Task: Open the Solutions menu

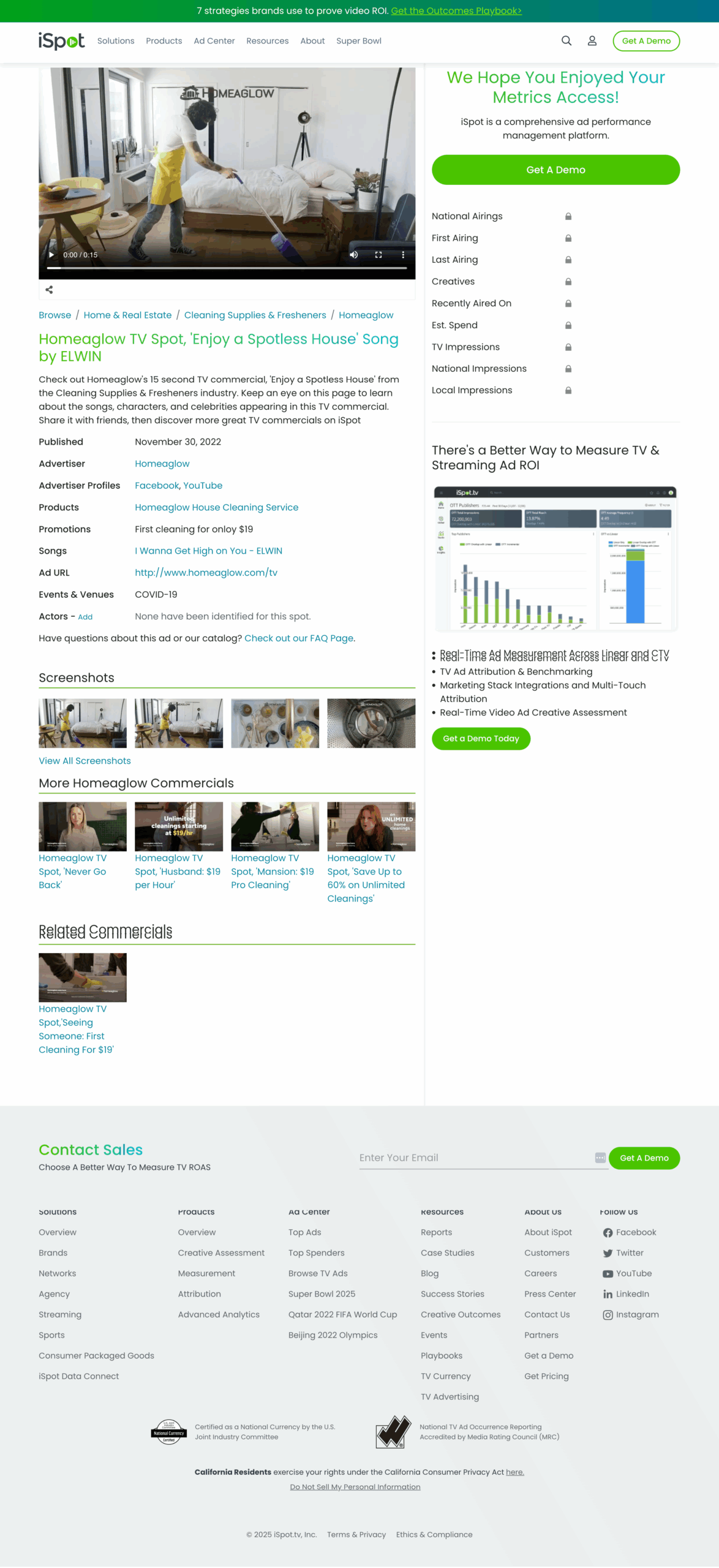Action: (116, 41)
